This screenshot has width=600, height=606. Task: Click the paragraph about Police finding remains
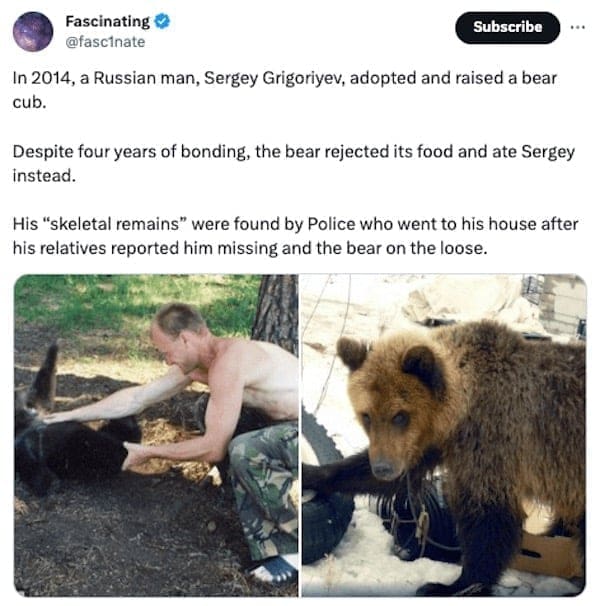[295, 237]
